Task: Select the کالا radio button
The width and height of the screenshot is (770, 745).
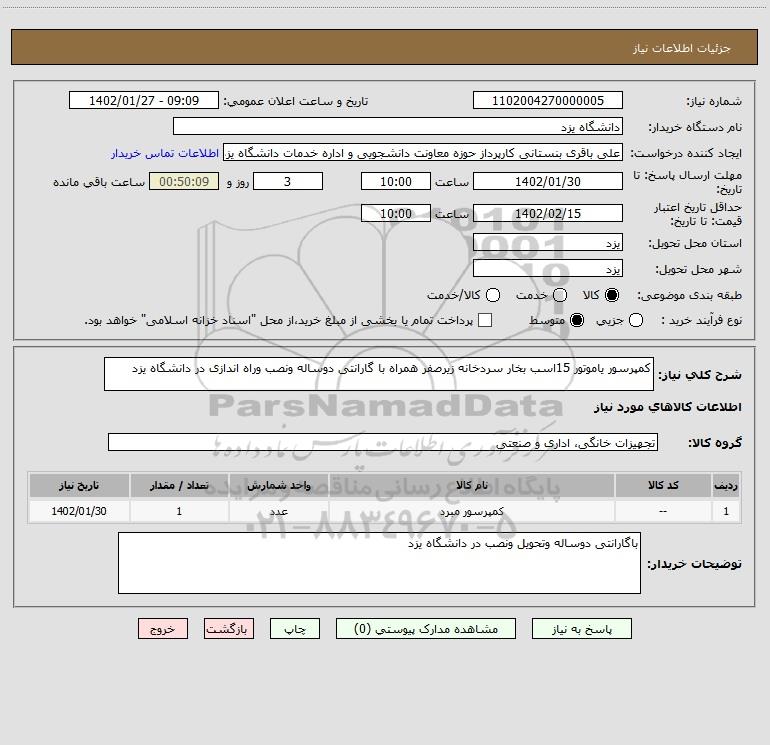Action: (x=612, y=295)
